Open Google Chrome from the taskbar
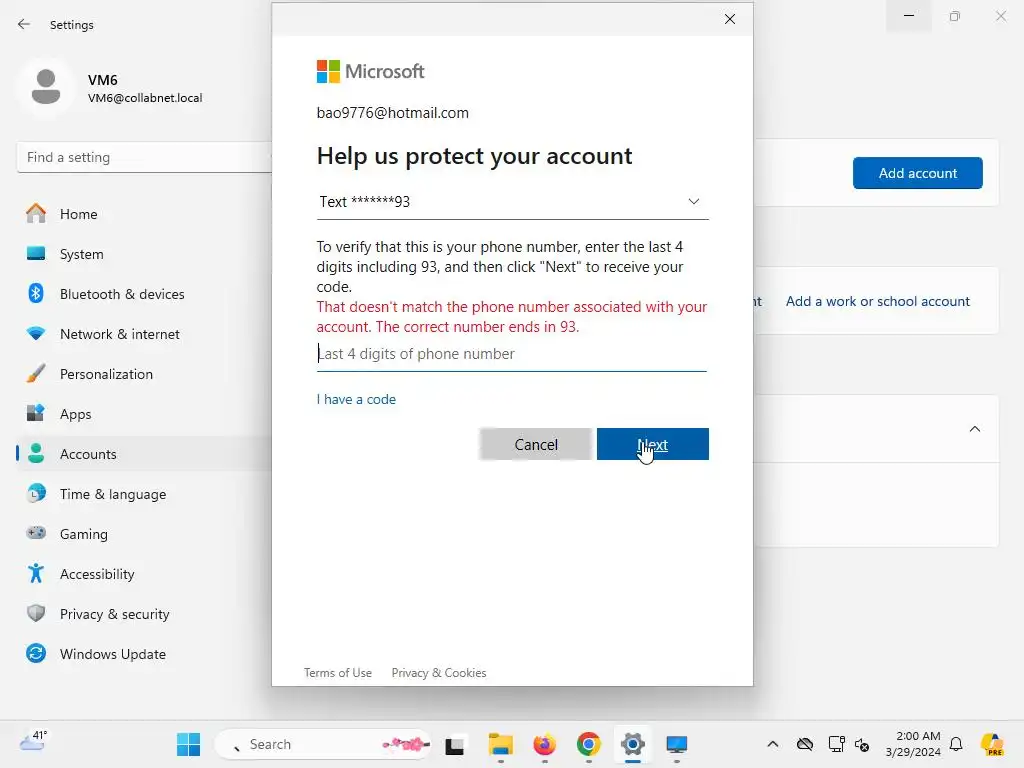This screenshot has height=768, width=1024. (588, 744)
